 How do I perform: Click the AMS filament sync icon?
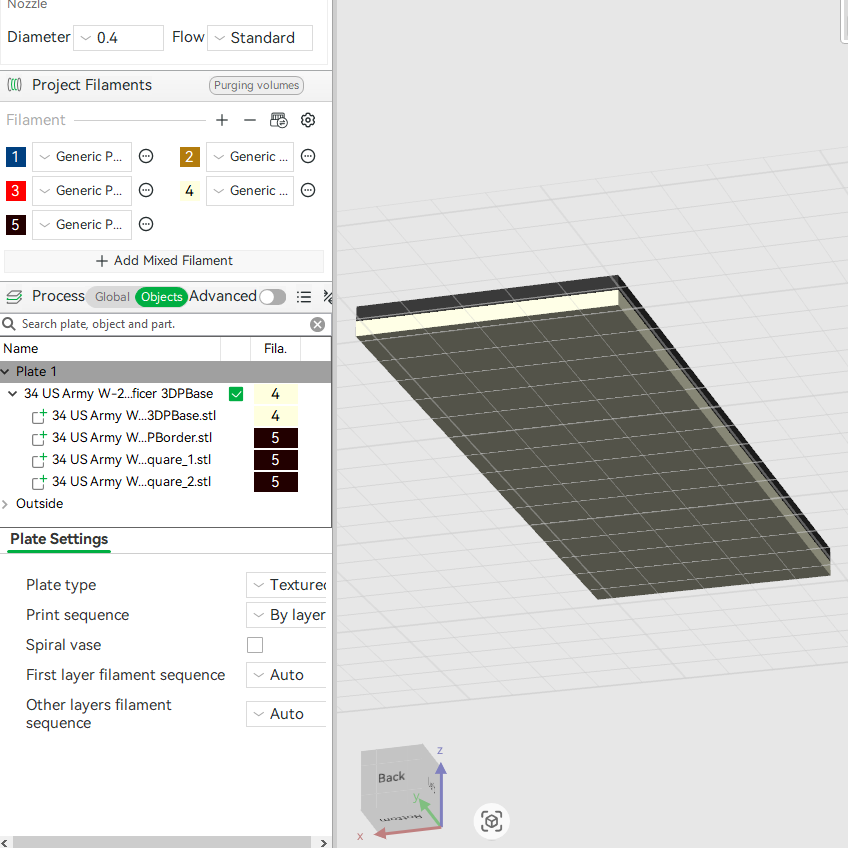[x=279, y=120]
